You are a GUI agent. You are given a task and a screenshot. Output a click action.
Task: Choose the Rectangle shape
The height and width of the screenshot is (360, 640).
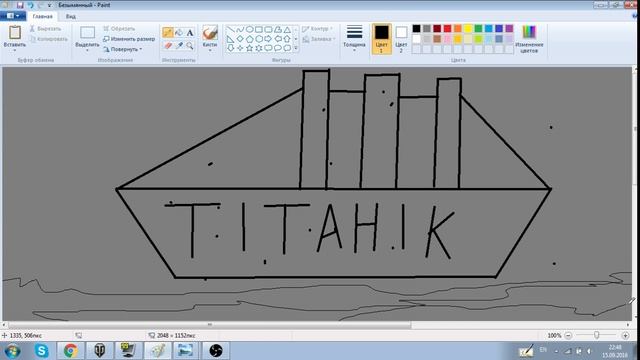[x=259, y=30]
